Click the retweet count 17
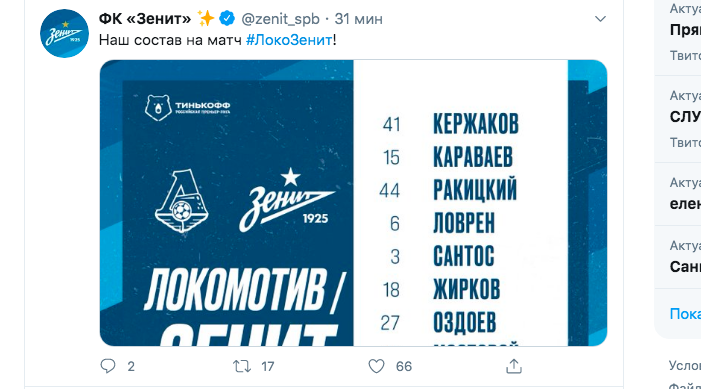The width and height of the screenshot is (701, 389). pos(268,367)
